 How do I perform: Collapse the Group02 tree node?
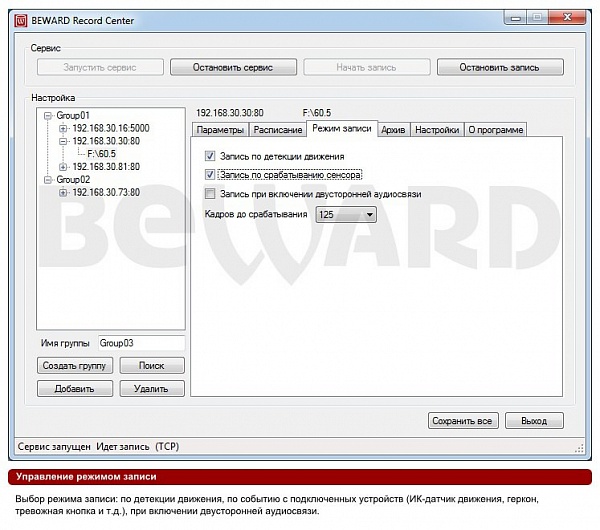(x=48, y=180)
